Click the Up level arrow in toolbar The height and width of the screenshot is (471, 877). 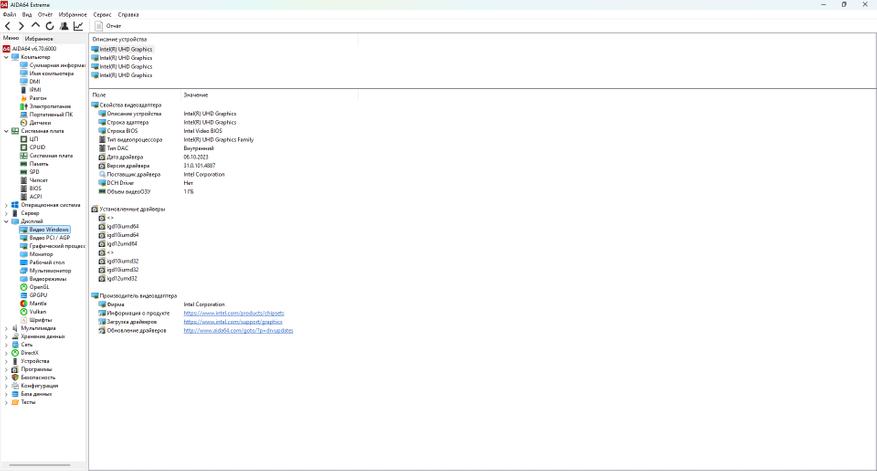35,26
